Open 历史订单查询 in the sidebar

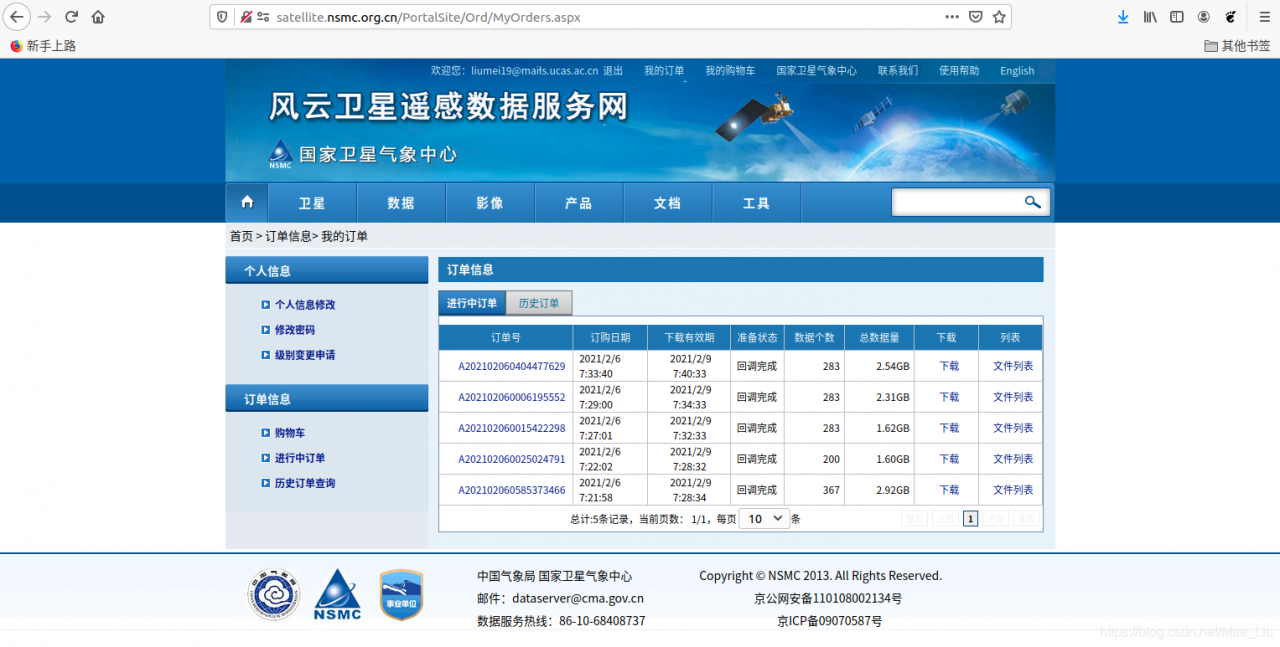[305, 483]
